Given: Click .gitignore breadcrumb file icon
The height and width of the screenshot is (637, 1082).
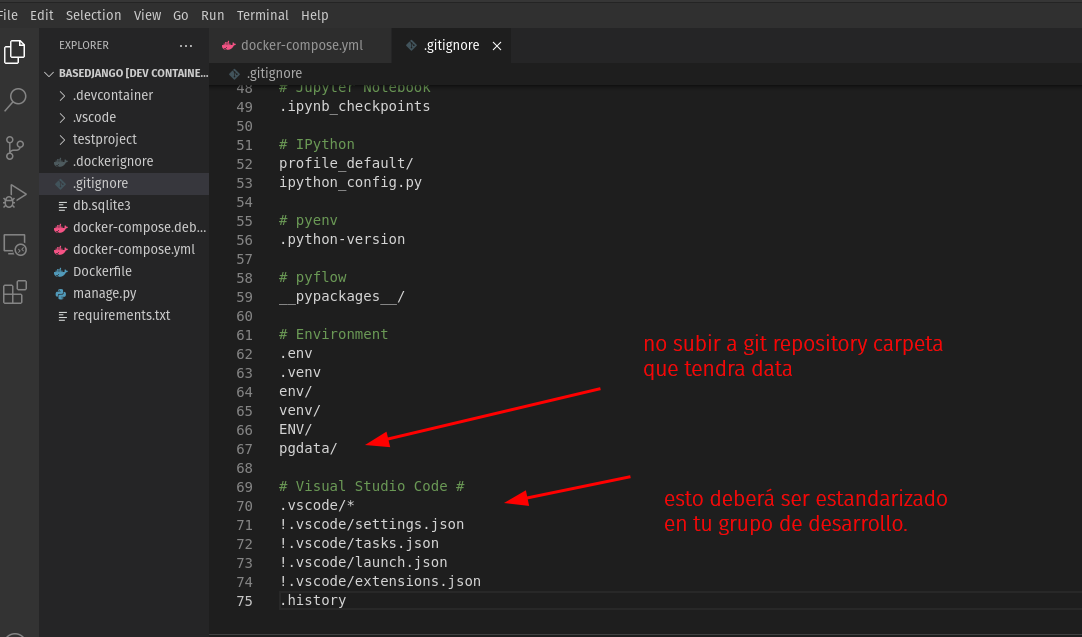Looking at the screenshot, I should [235, 73].
